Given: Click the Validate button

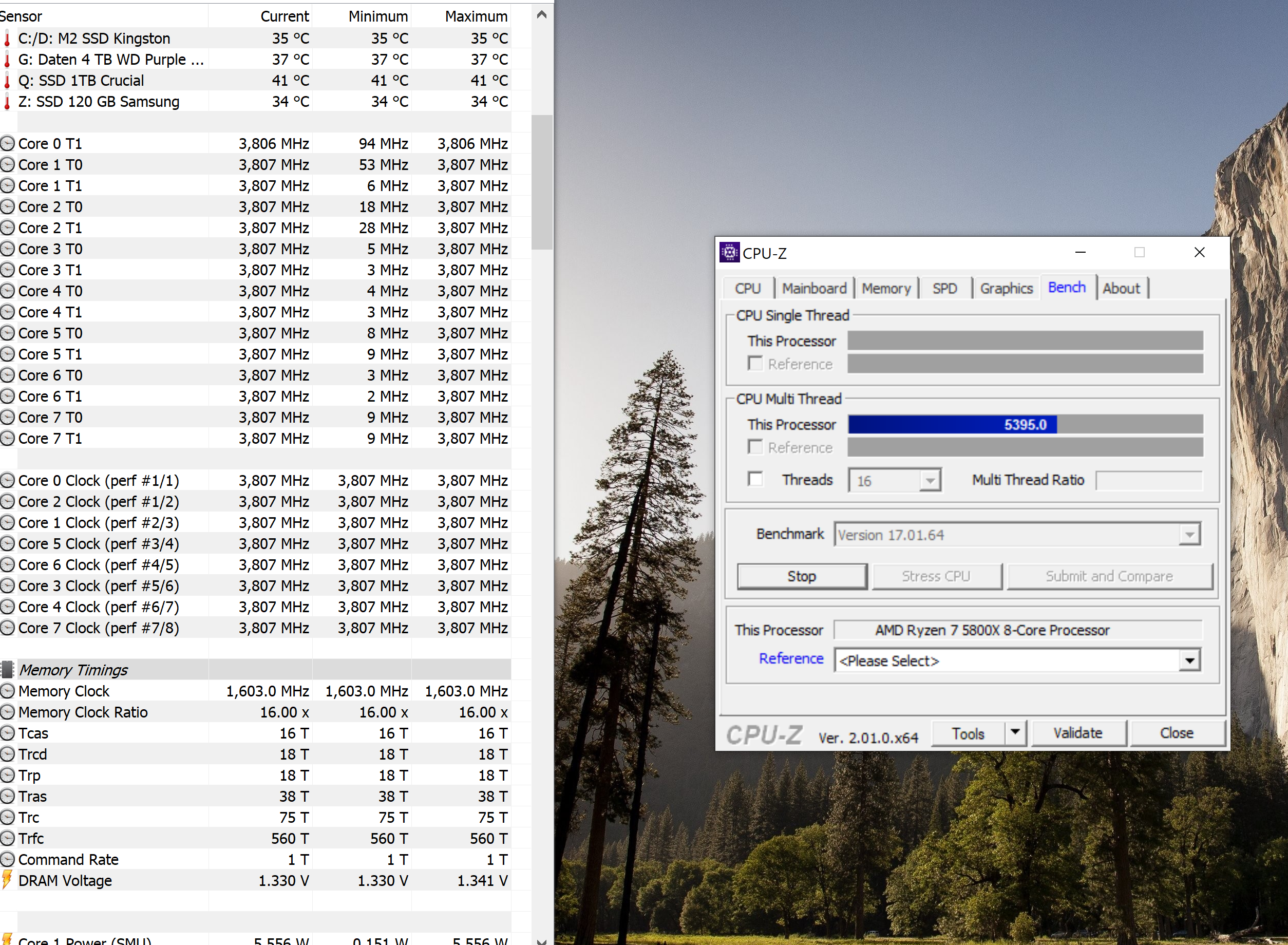Looking at the screenshot, I should tap(1078, 733).
